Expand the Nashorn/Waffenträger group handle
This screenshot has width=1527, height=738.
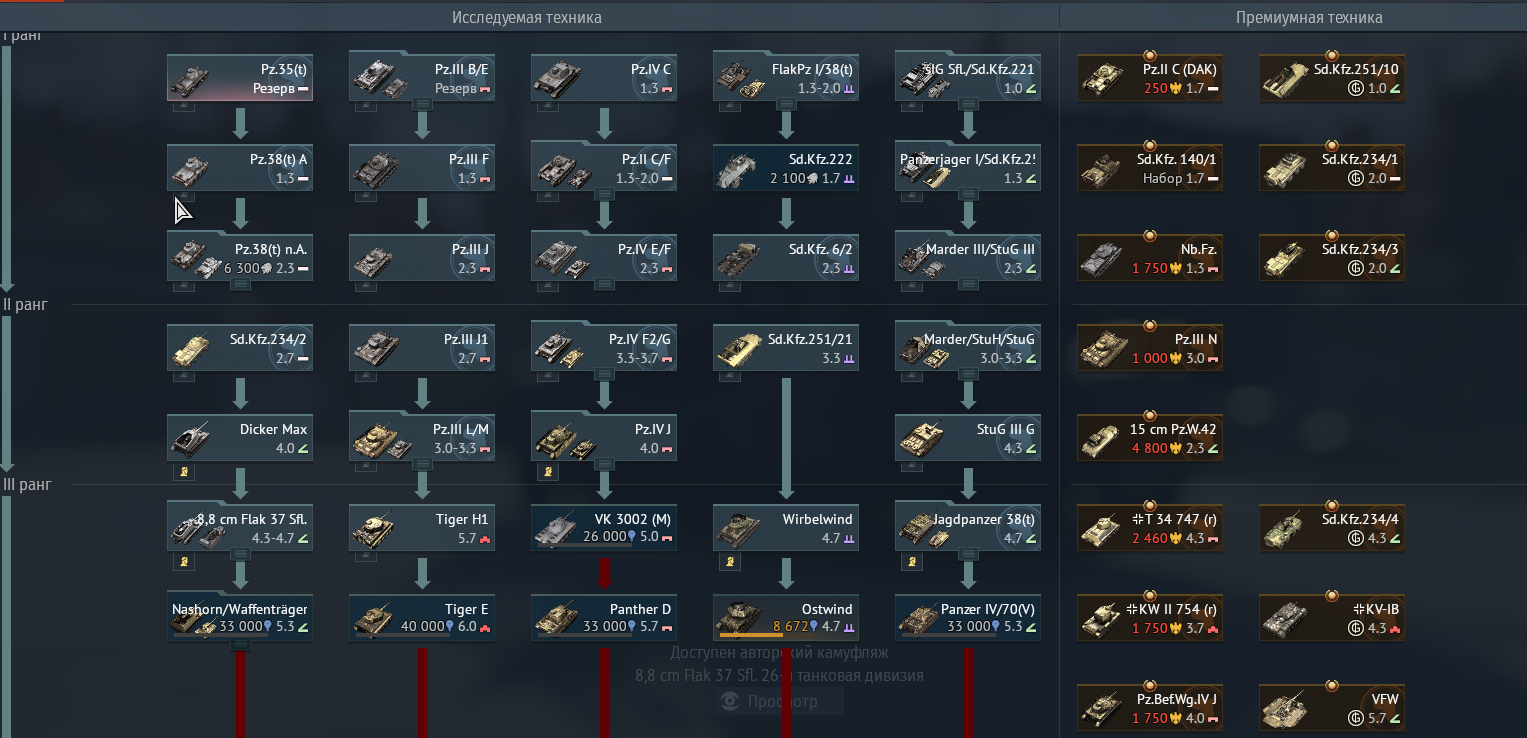pos(240,645)
